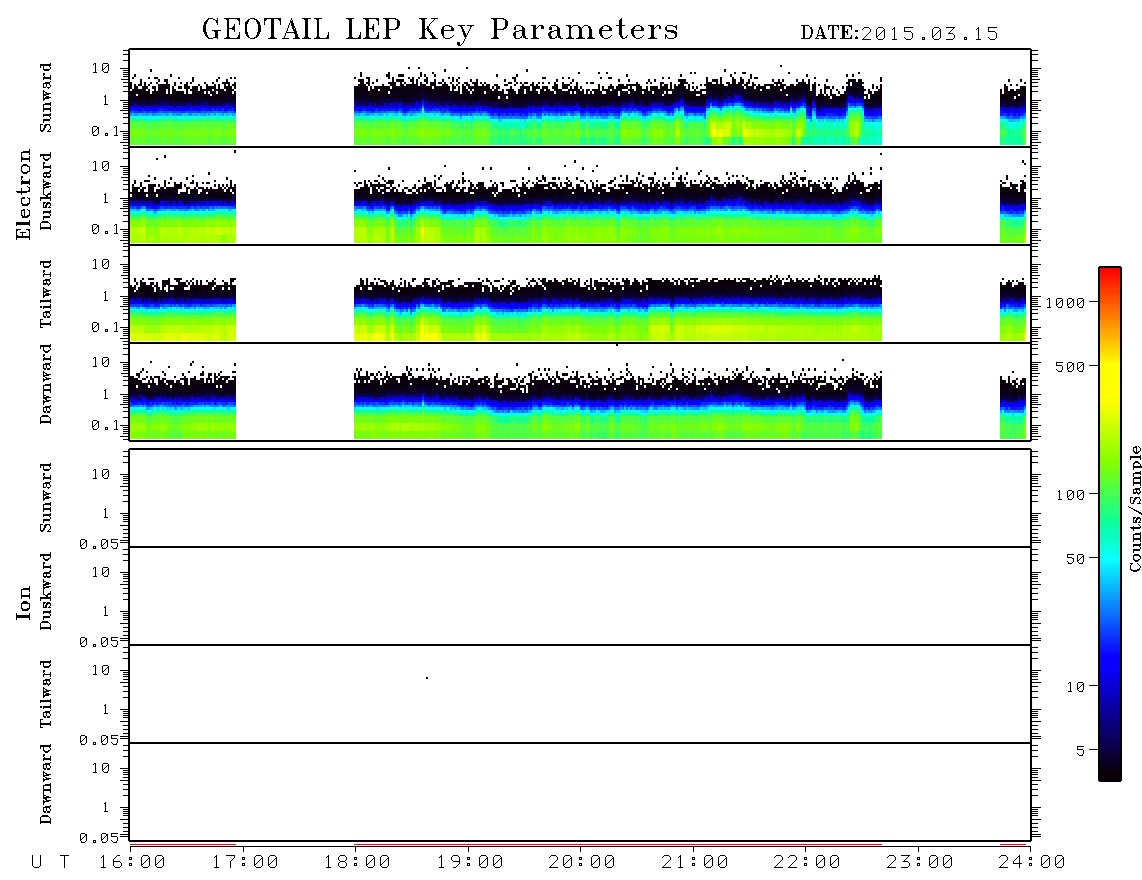
Task: Click the 50 color bar tick label
Action: coord(1076,559)
